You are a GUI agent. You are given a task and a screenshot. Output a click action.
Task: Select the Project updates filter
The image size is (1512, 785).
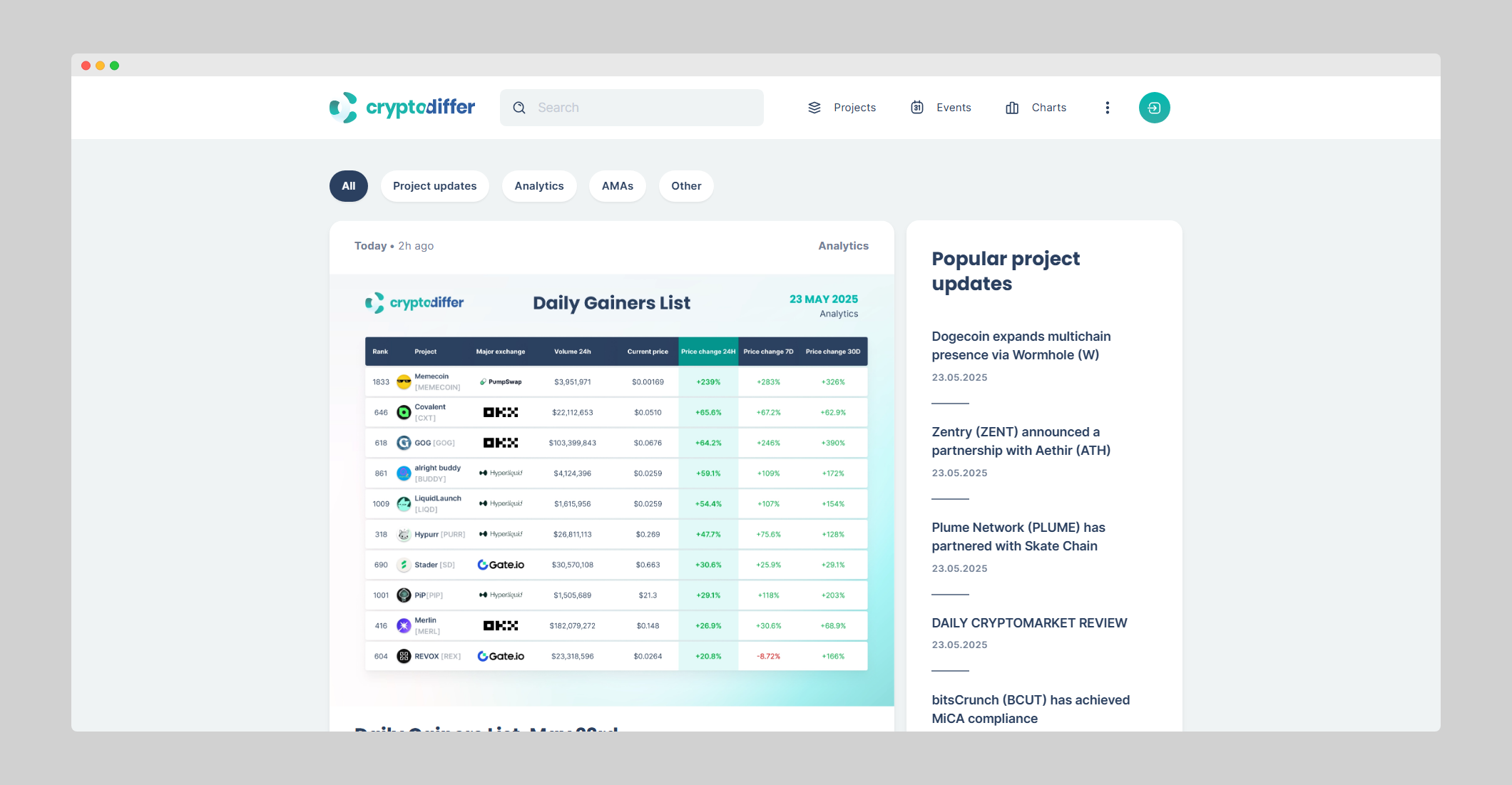coord(434,186)
